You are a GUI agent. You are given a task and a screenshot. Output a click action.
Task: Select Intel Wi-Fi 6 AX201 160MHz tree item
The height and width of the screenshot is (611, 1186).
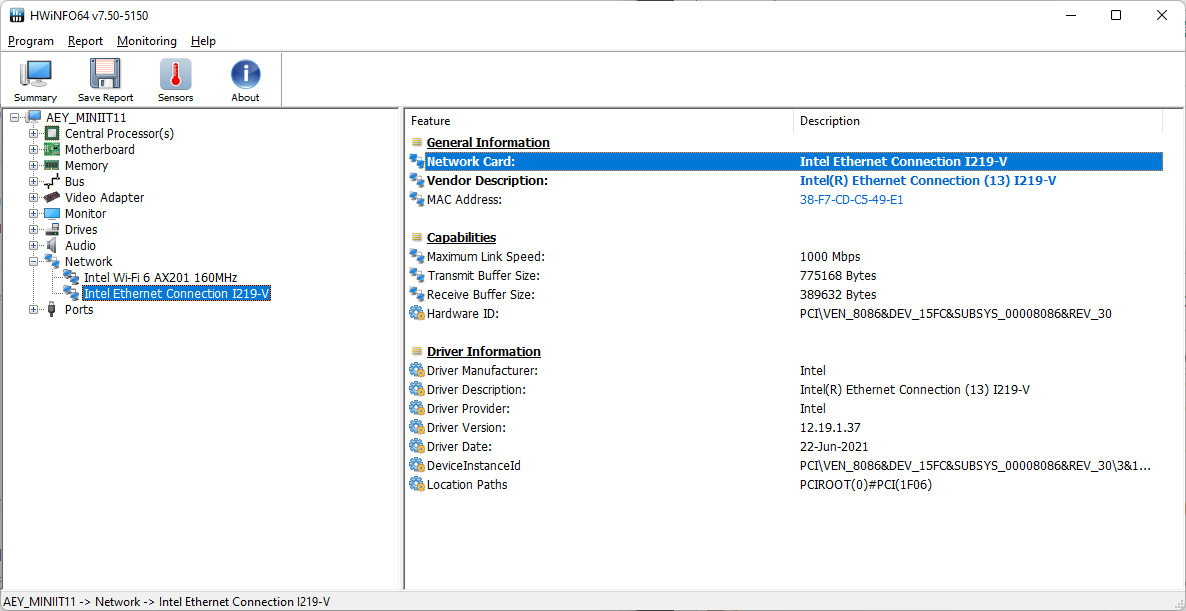(160, 278)
